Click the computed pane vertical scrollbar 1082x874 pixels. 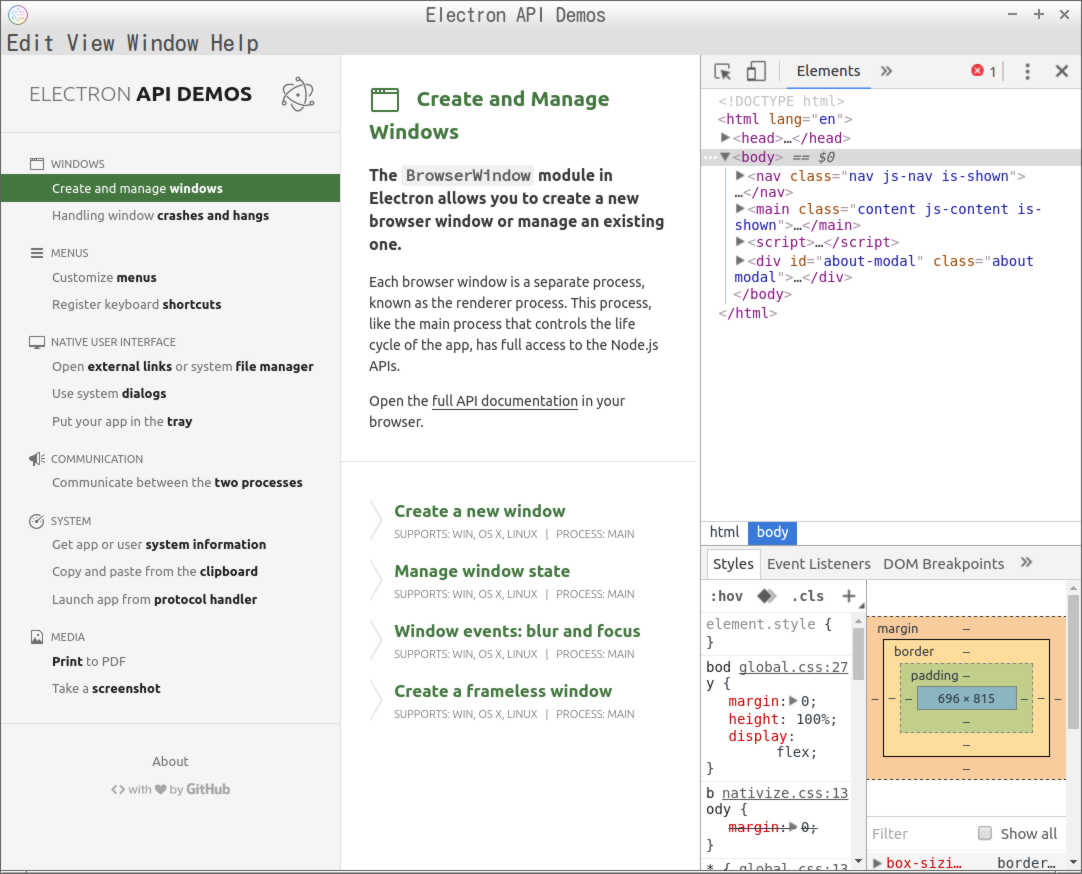1074,662
